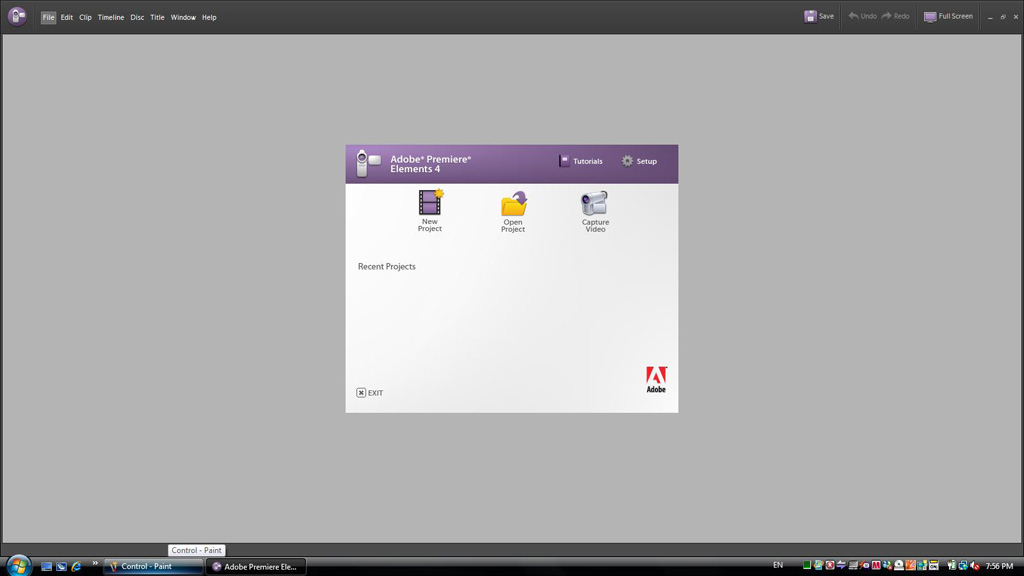Expand the quick launch overflow chevron
The height and width of the screenshot is (576, 1024).
(x=95, y=563)
